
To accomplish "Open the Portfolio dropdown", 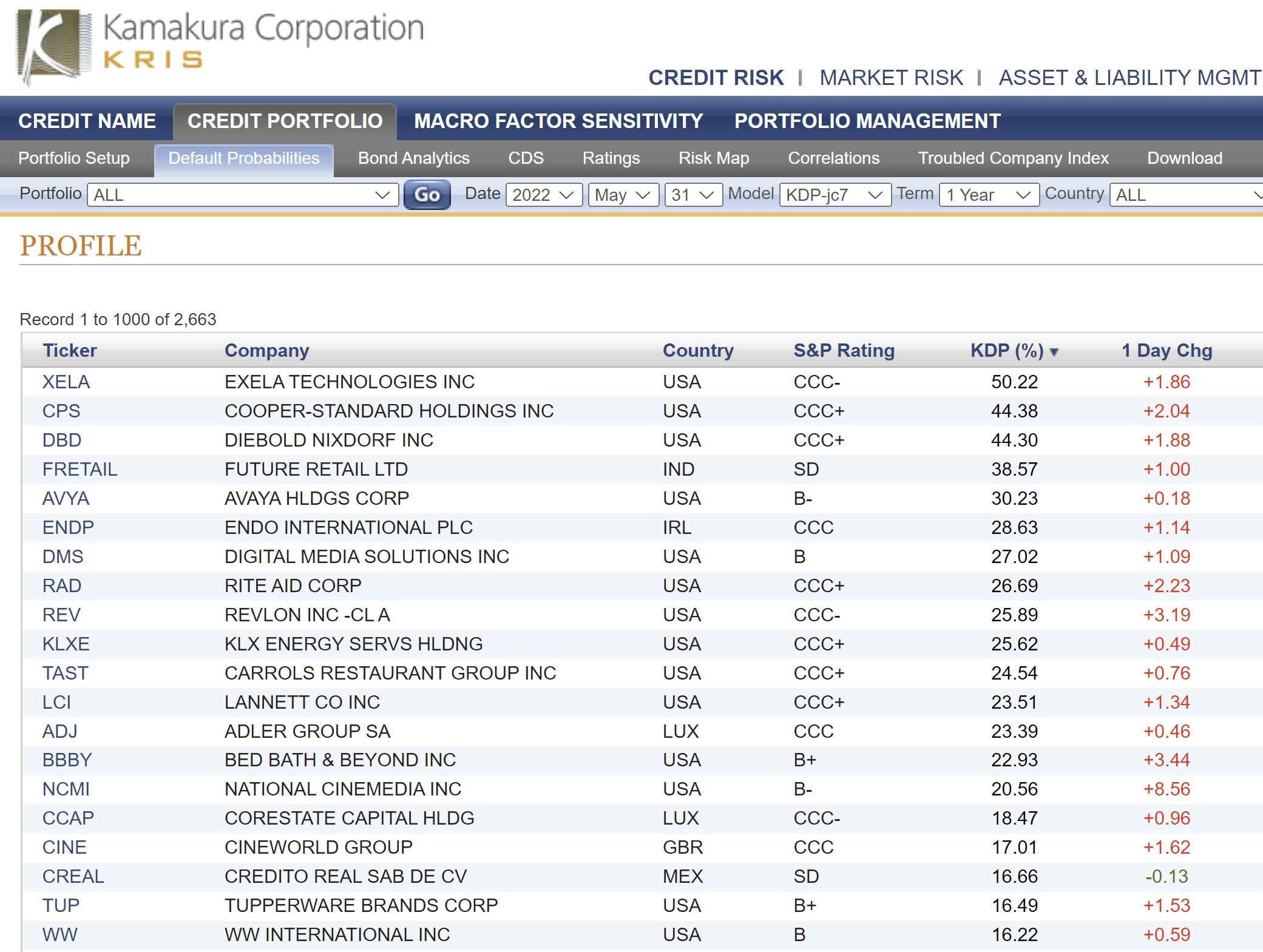I will click(242, 195).
